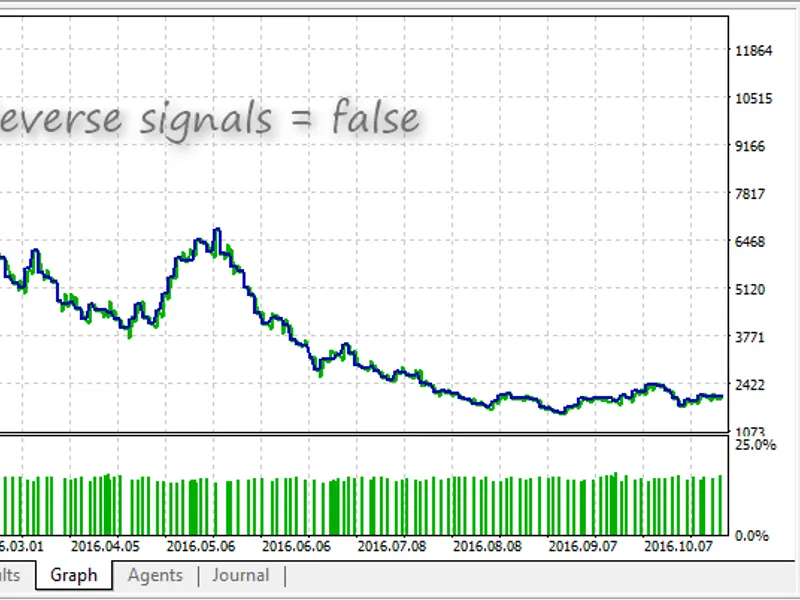Viewport: 800px width, 600px height.
Task: Click the 2016.07.08 date label
Action: click(391, 546)
